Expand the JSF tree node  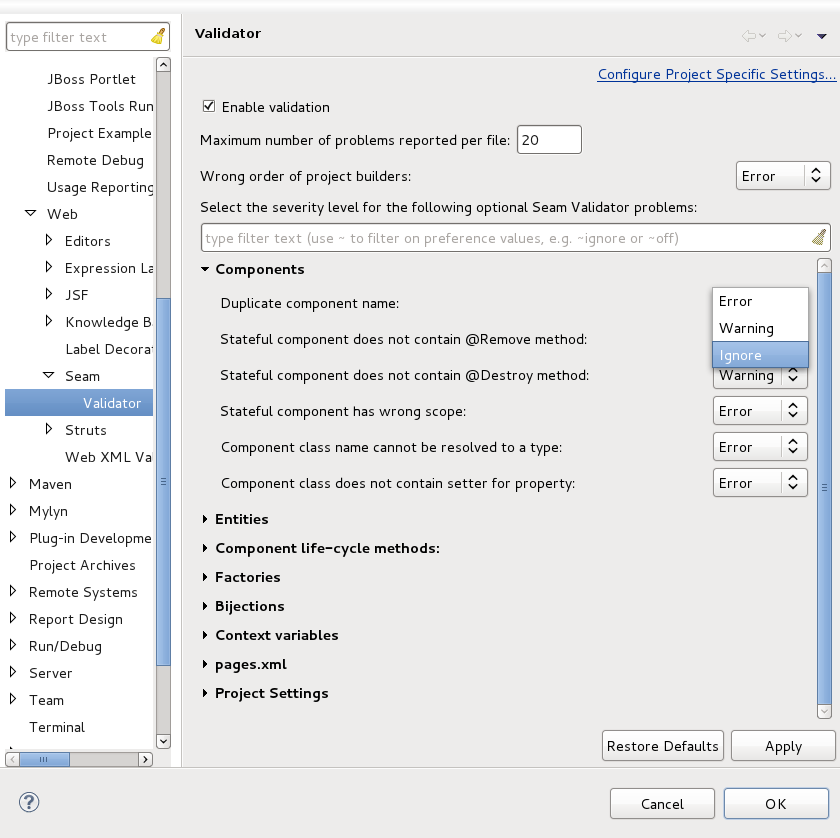click(49, 294)
